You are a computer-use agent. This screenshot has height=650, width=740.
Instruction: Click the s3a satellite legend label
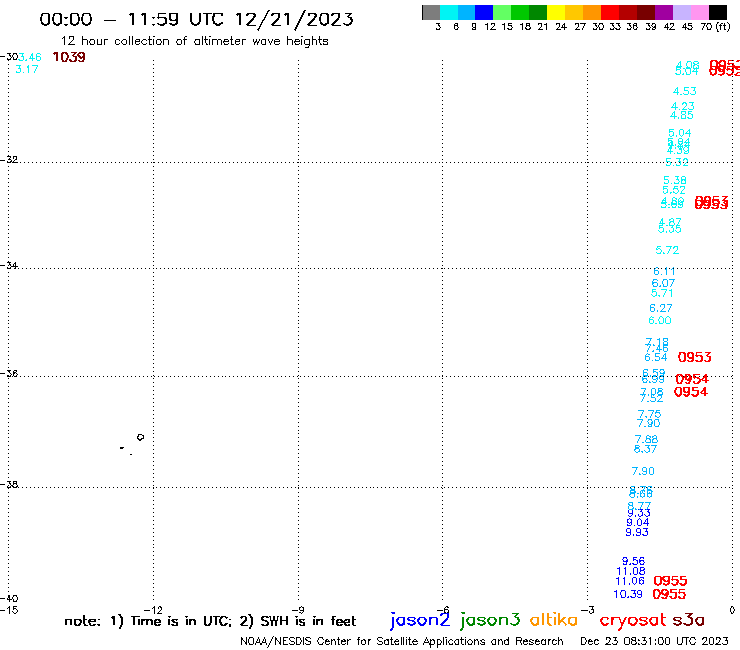click(x=688, y=620)
